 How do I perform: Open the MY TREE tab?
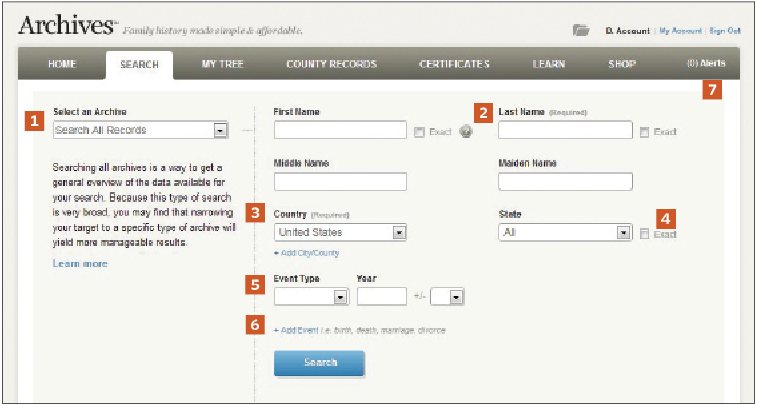click(223, 64)
